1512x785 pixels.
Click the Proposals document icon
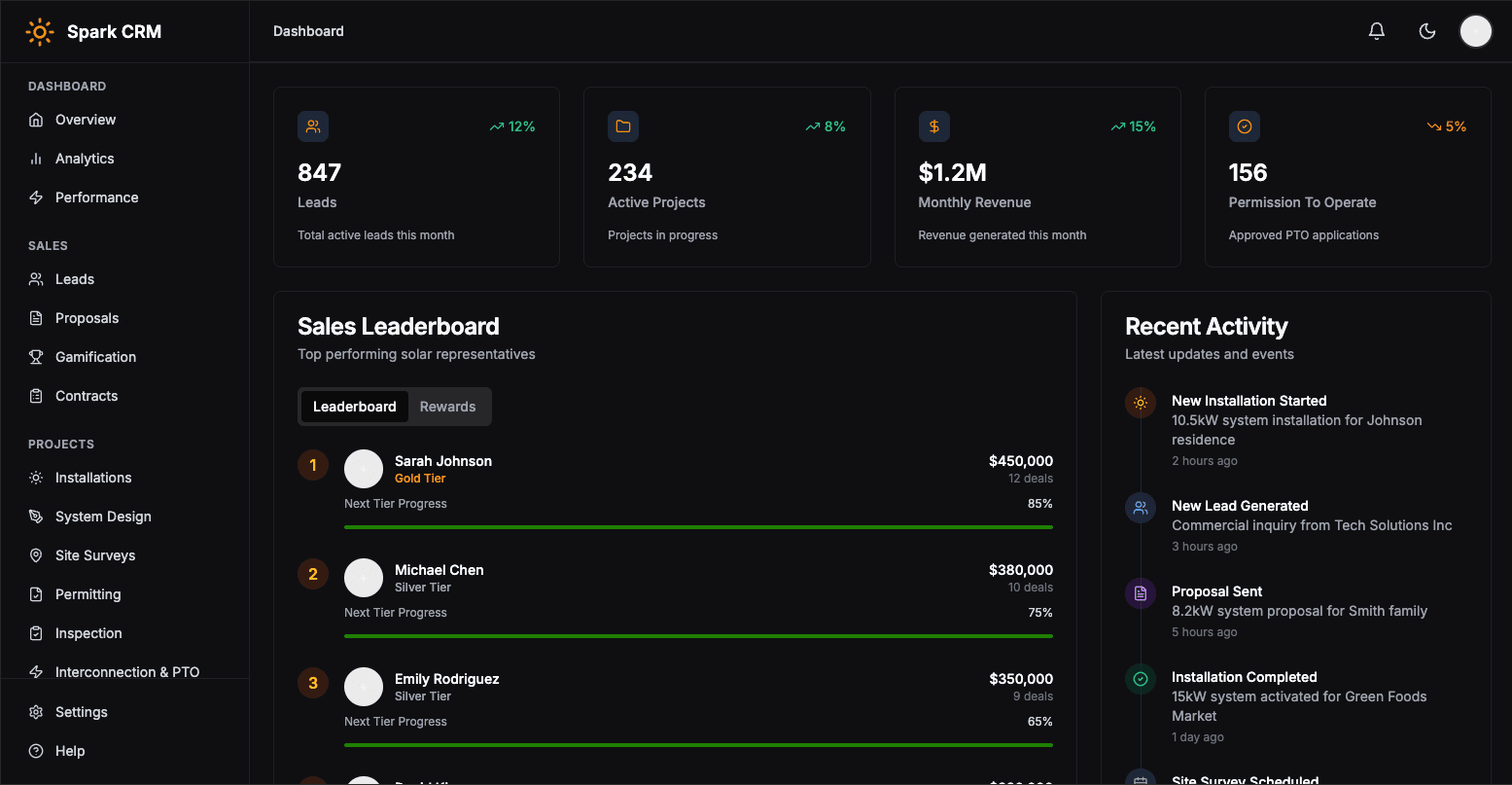coord(36,318)
